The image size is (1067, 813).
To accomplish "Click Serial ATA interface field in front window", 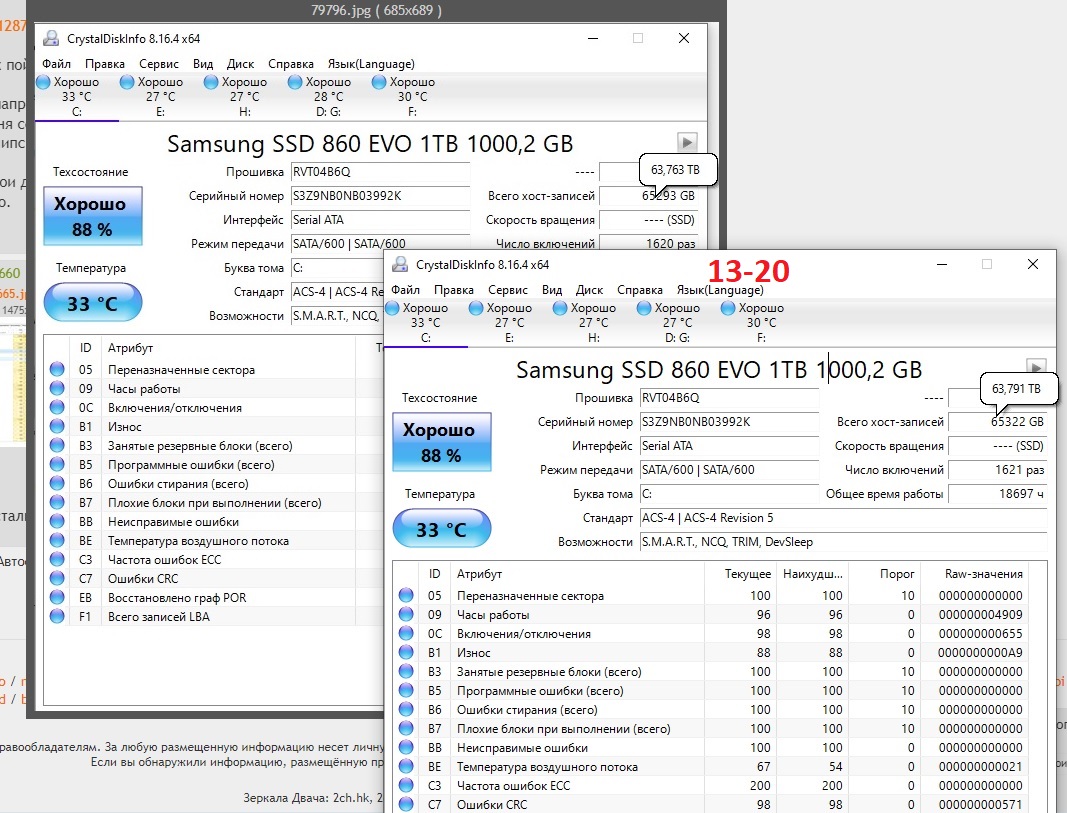I will coord(729,446).
